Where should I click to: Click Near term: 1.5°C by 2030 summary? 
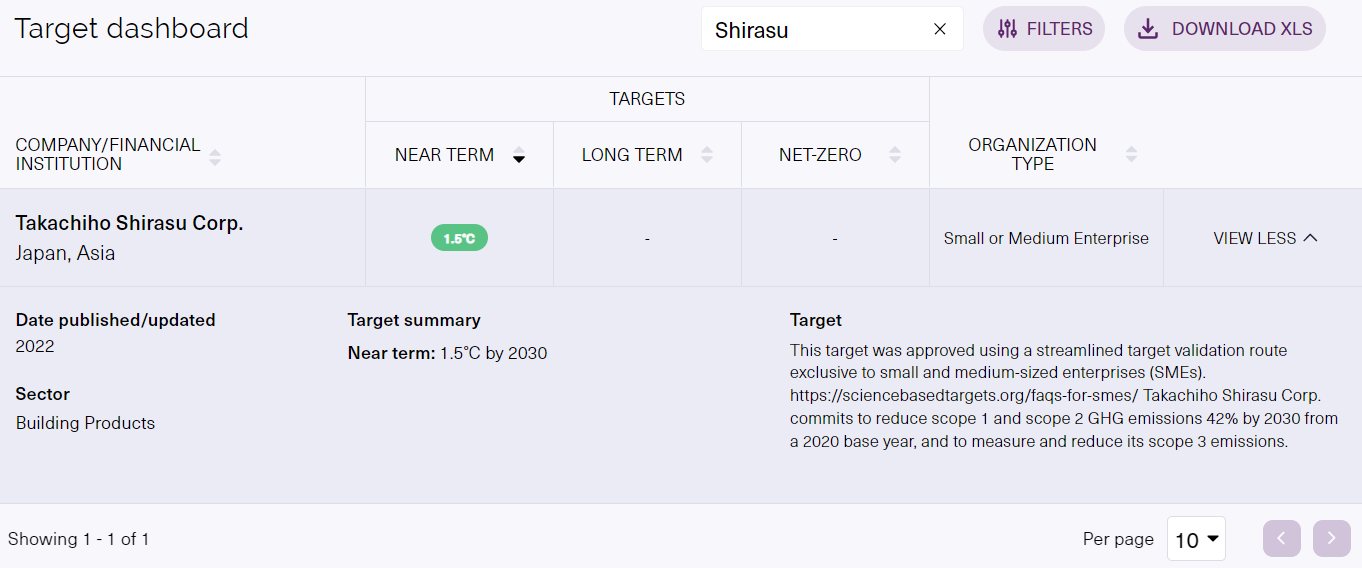(447, 353)
